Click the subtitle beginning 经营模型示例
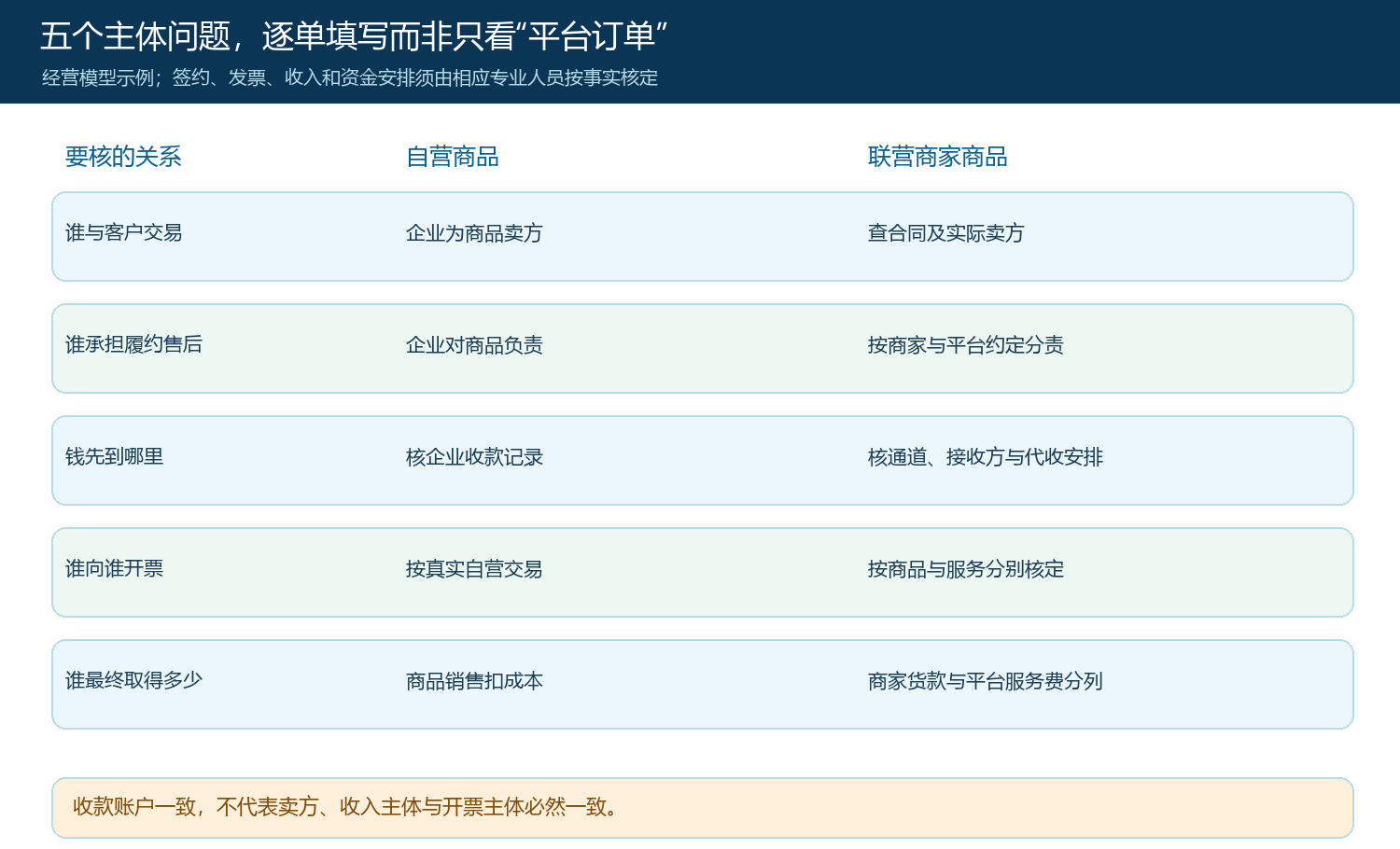This screenshot has width=1400, height=849. pos(350,77)
